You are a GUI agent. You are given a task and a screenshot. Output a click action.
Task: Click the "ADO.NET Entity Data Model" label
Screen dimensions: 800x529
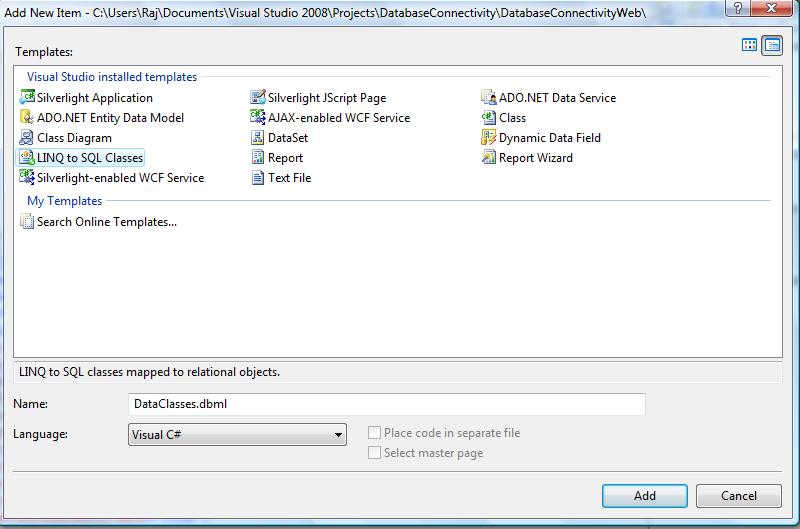pyautogui.click(x=110, y=118)
